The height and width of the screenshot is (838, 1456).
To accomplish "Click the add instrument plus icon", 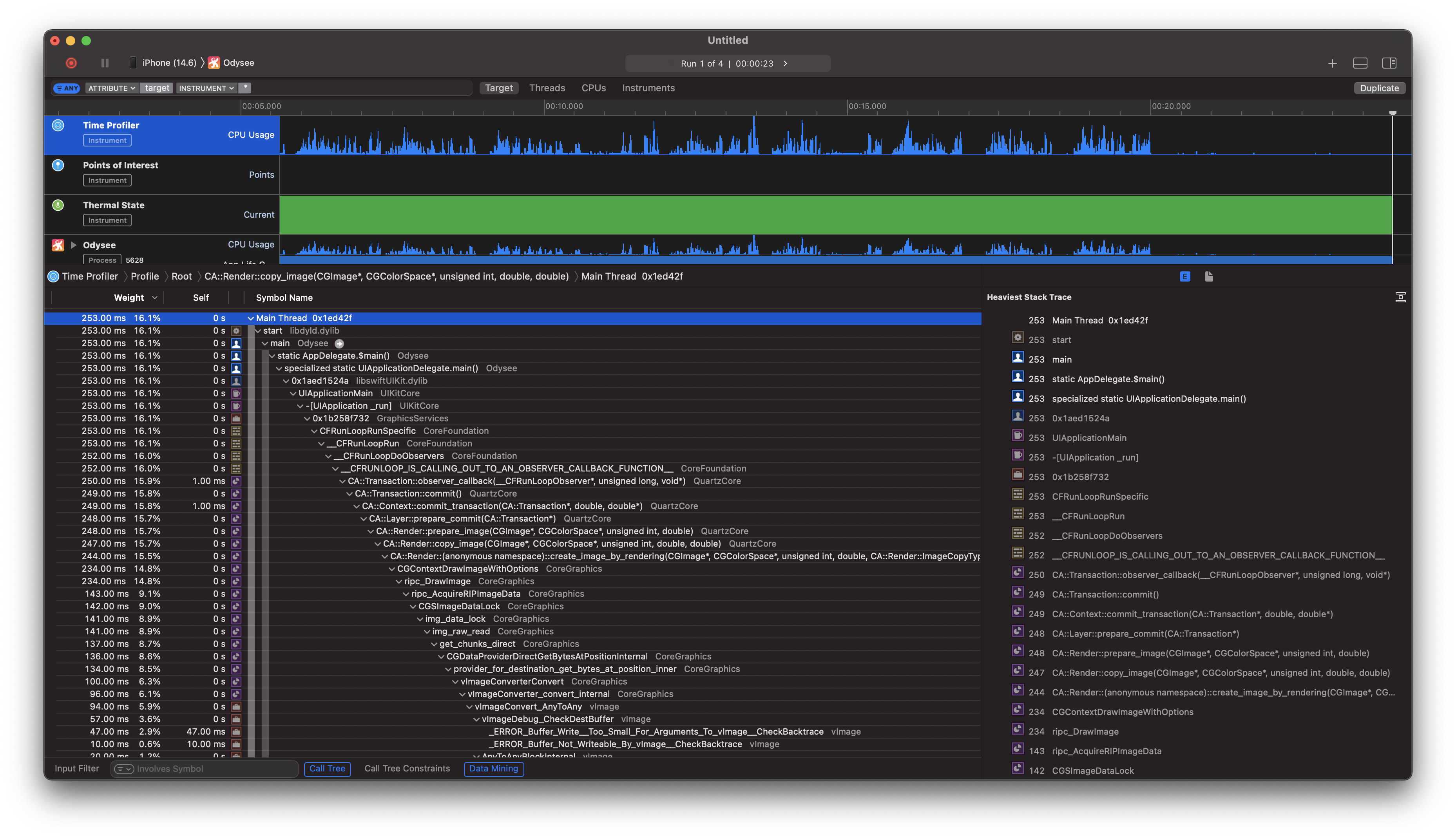I will (x=1332, y=63).
